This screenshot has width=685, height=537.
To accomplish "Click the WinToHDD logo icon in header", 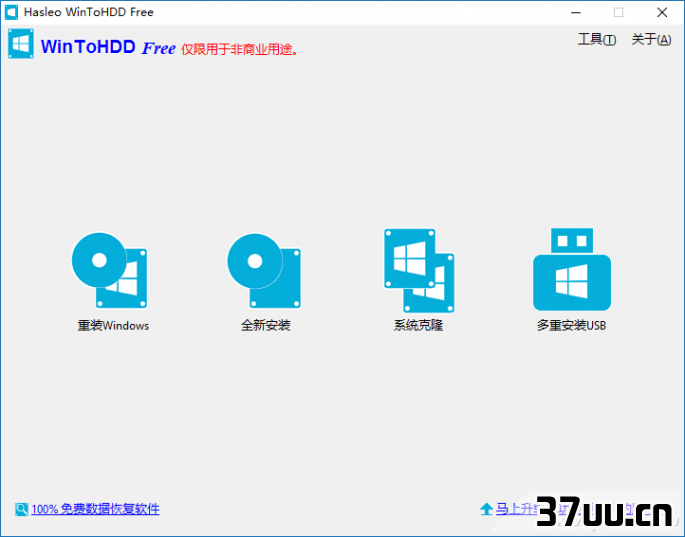I will point(21,44).
